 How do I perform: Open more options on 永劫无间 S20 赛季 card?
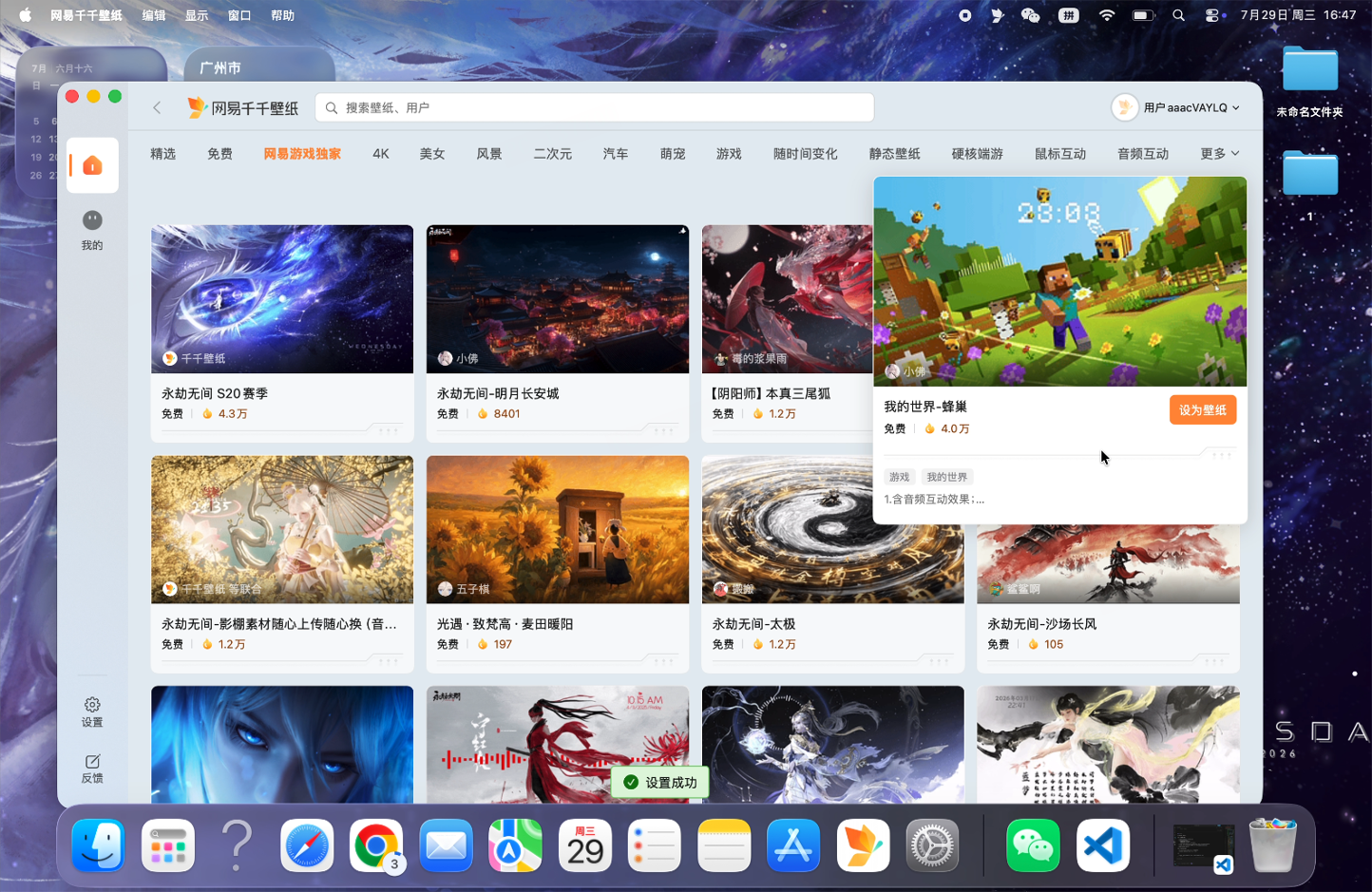point(389,430)
